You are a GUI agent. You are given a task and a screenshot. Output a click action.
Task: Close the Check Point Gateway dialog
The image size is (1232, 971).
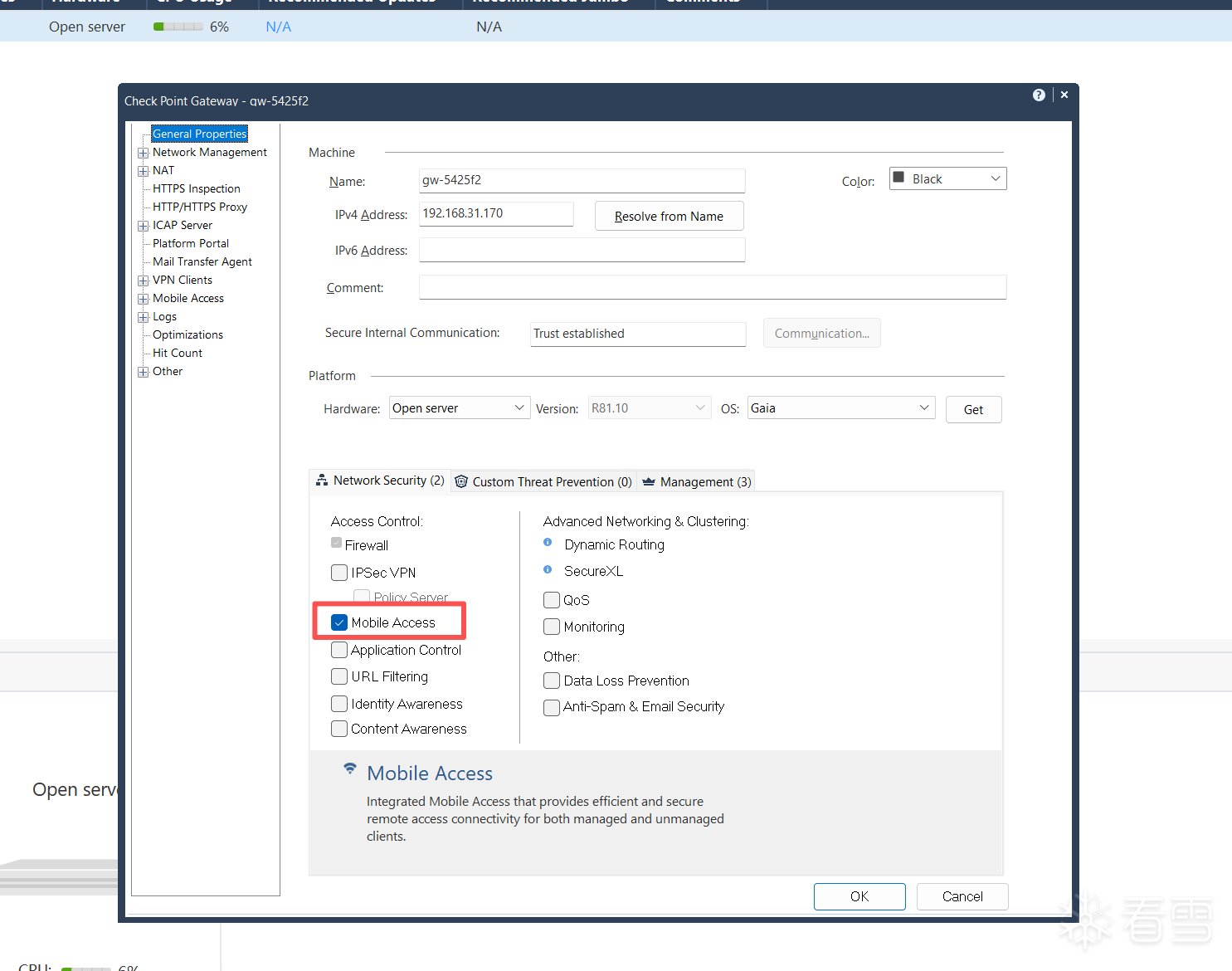[1064, 95]
